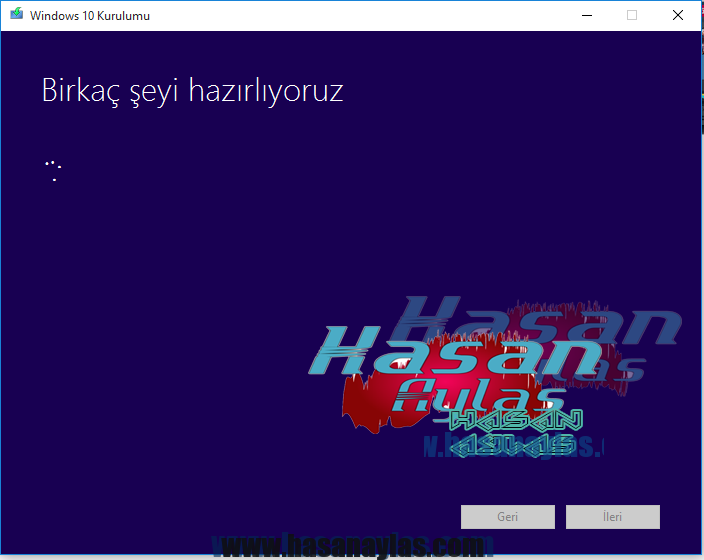The image size is (704, 560).
Task: Maximize the Windows 10 Kurulumu window
Action: point(632,15)
